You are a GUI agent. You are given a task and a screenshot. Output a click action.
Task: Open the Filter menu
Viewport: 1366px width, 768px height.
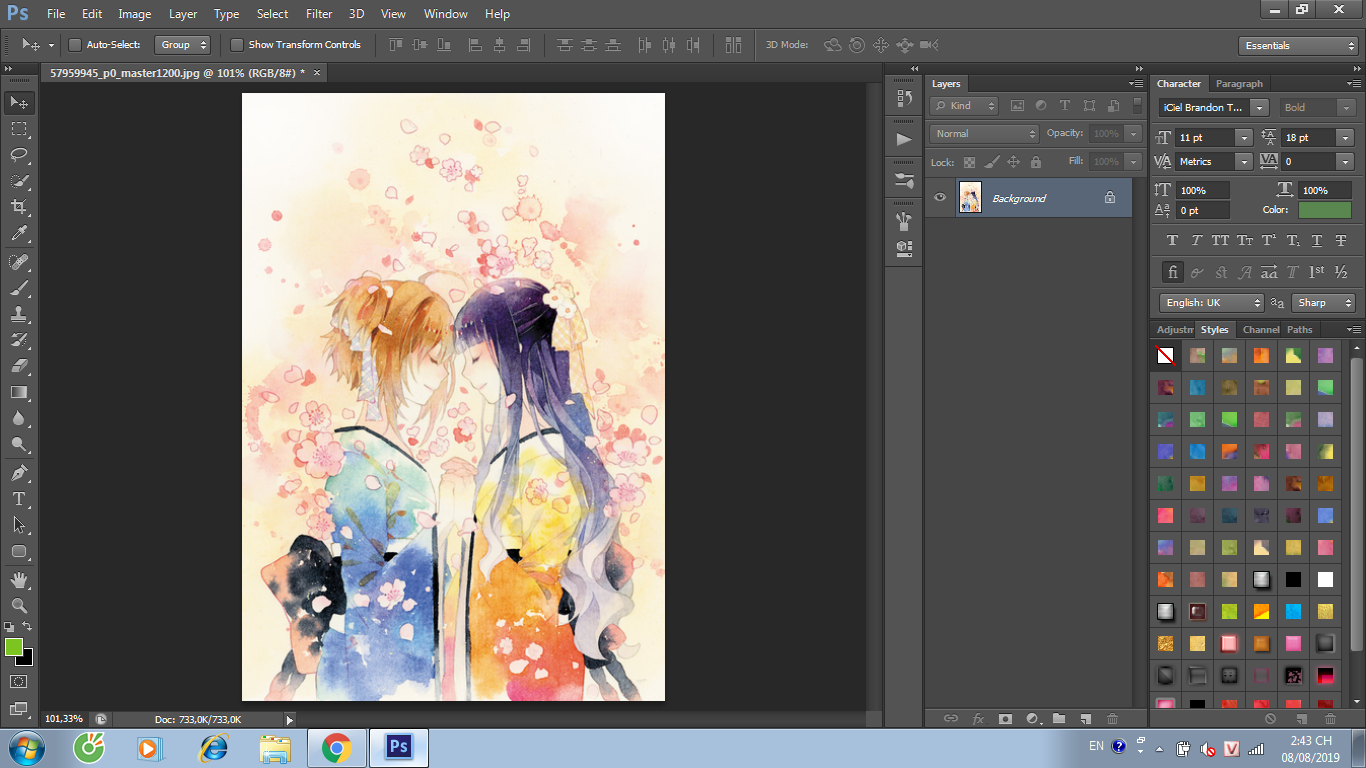319,14
